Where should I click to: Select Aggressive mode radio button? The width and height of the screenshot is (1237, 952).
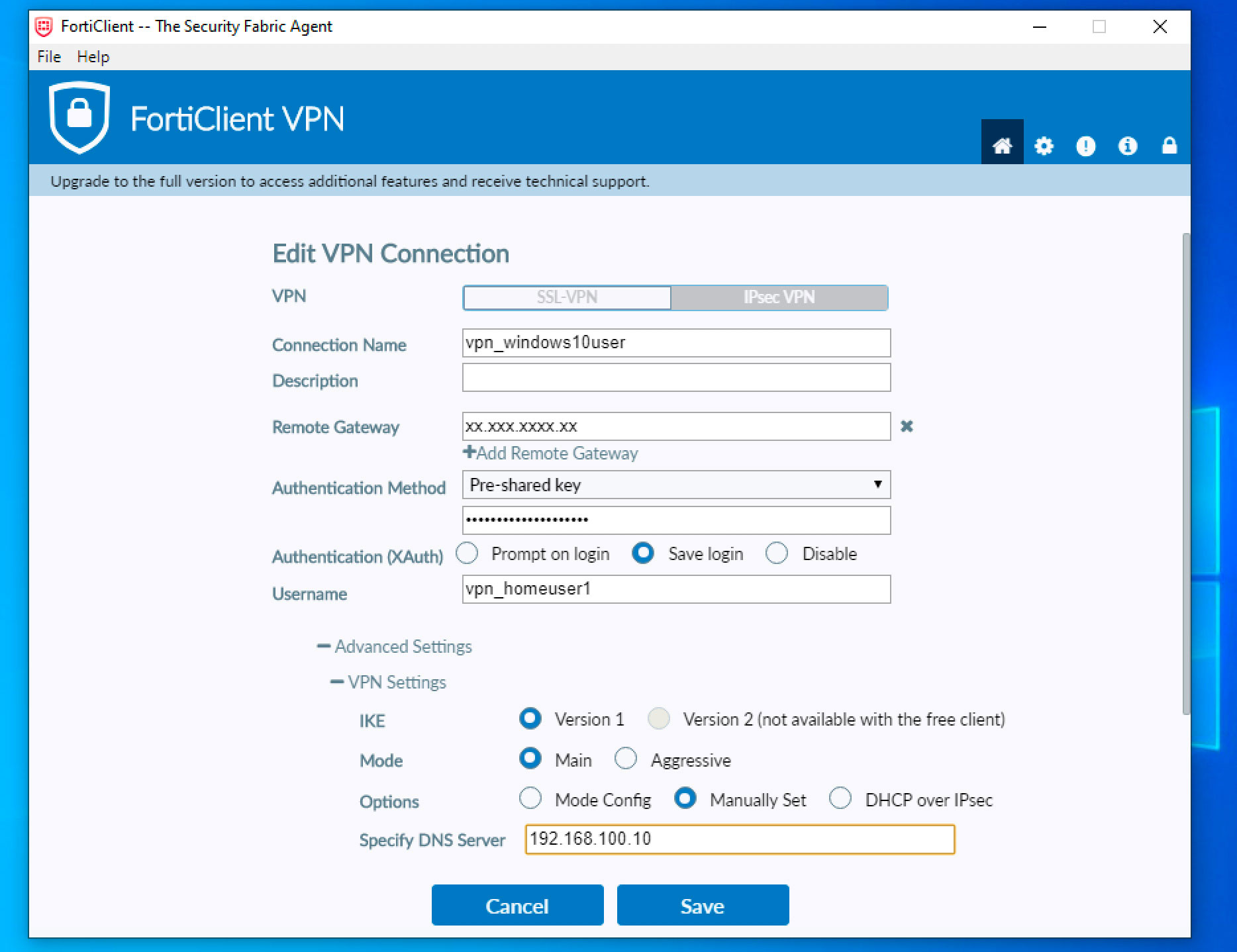click(626, 758)
